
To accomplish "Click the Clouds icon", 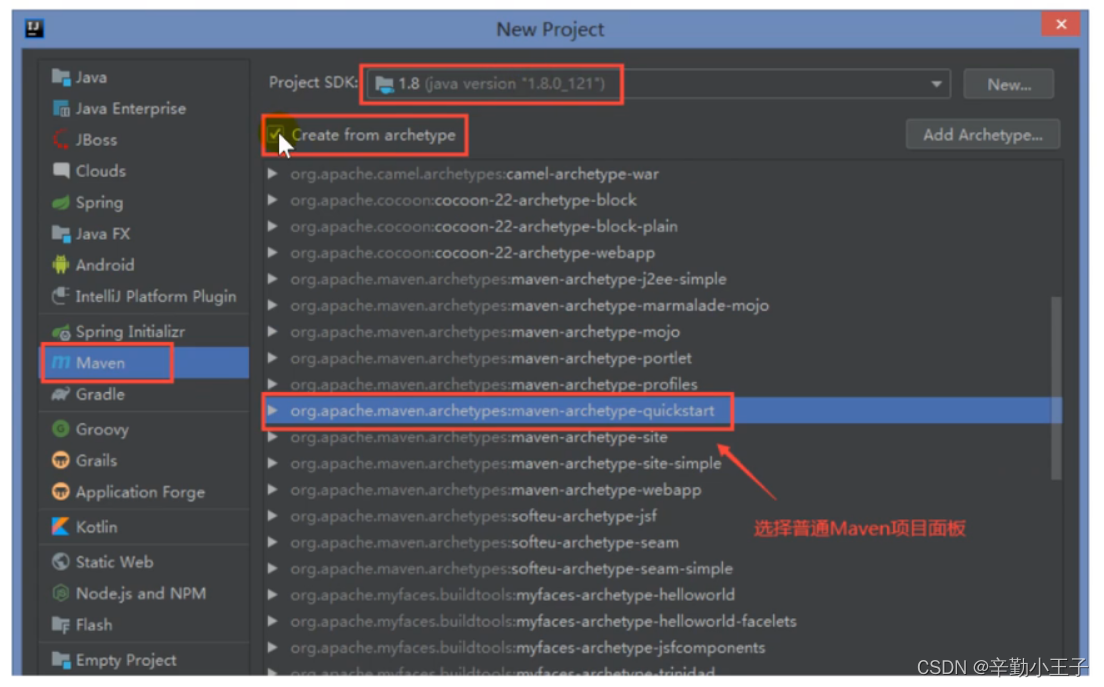I will coord(61,171).
